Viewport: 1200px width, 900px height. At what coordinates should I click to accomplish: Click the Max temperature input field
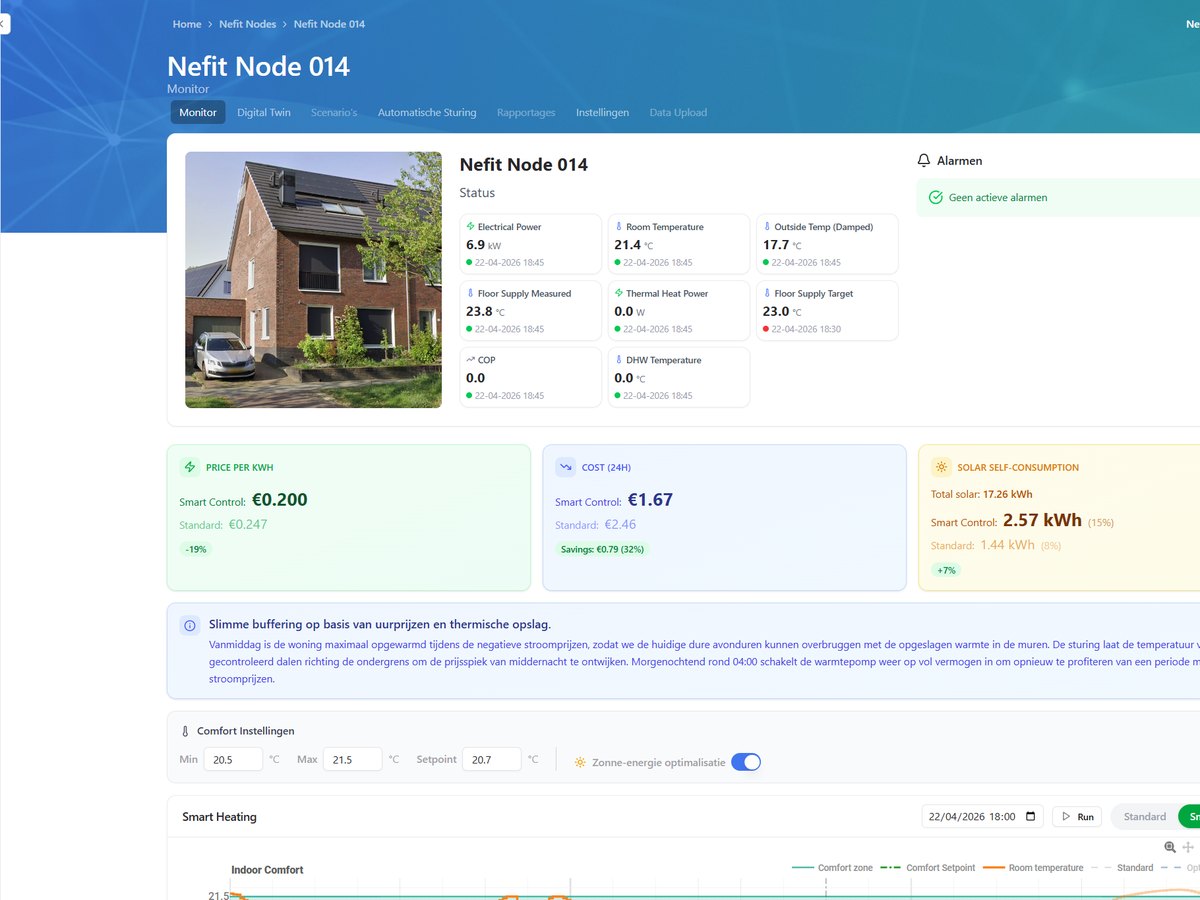(x=352, y=759)
